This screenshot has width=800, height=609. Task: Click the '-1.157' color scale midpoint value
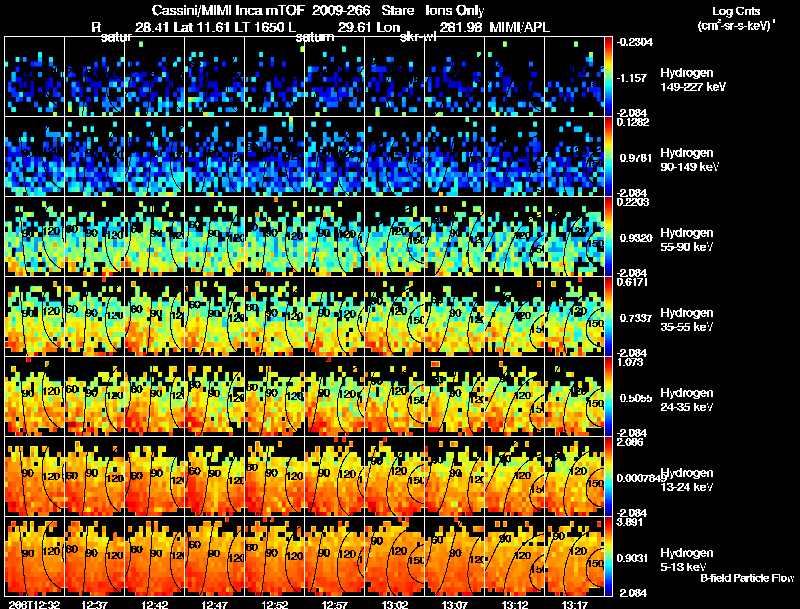coord(632,78)
